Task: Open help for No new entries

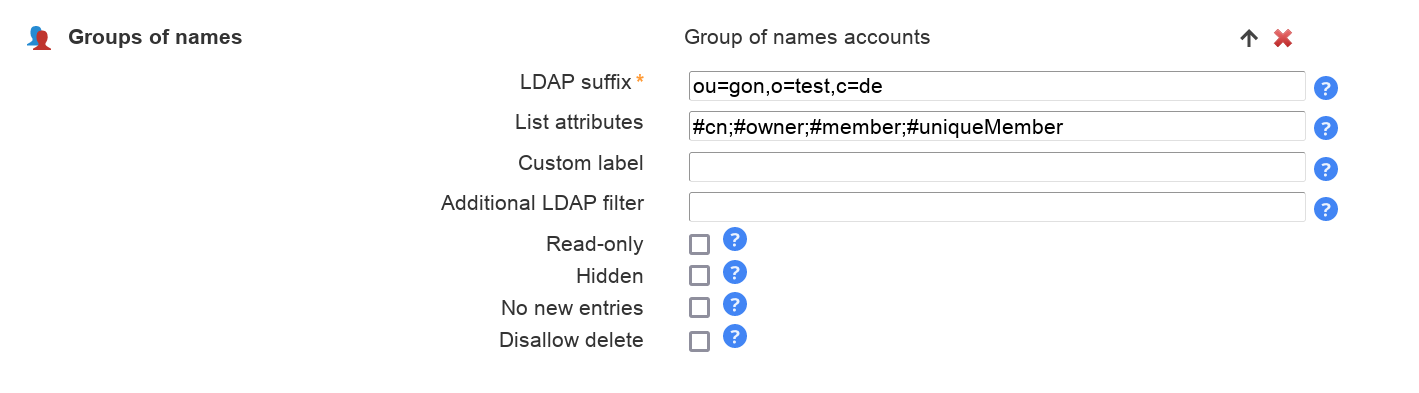Action: point(735,304)
